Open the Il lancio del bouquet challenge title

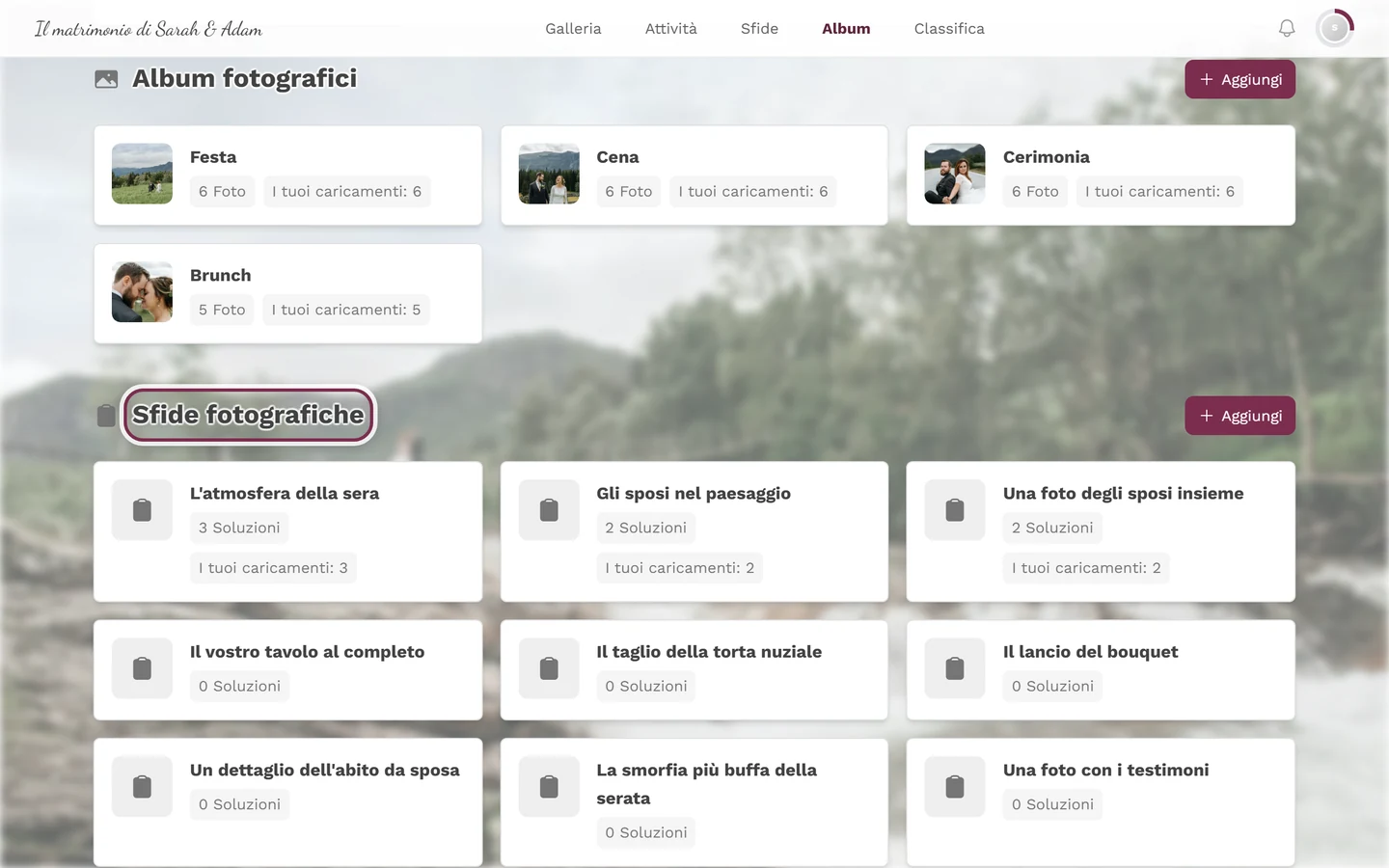click(1091, 652)
